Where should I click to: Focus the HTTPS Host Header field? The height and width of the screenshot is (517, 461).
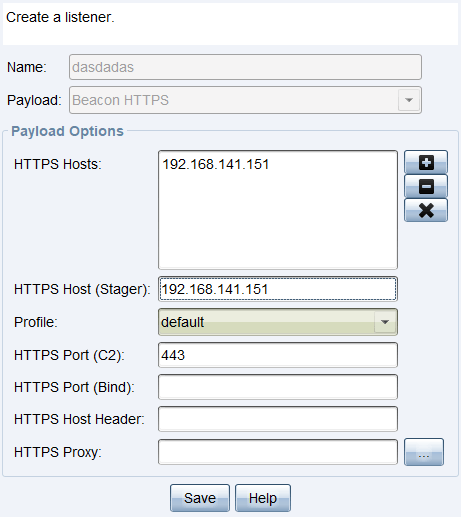278,419
